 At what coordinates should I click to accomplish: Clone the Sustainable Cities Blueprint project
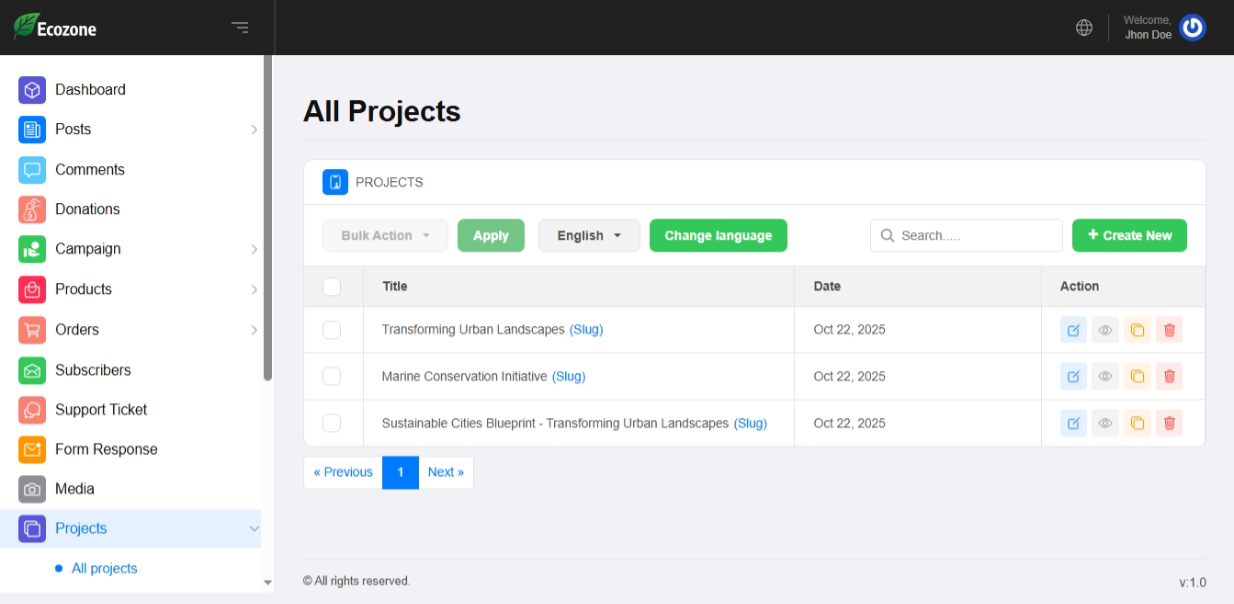click(x=1137, y=423)
